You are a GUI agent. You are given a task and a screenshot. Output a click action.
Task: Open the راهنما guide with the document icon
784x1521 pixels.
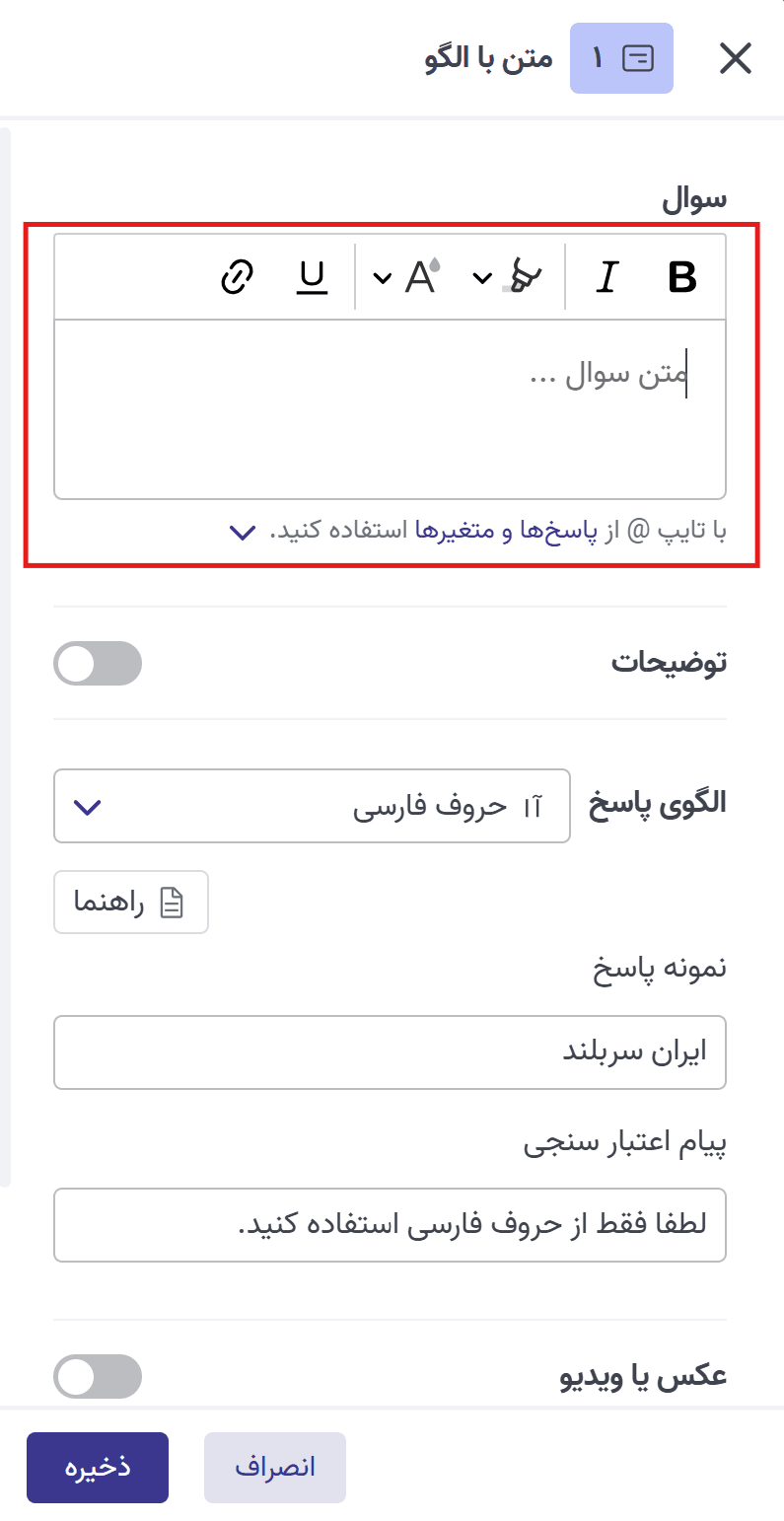point(130,902)
